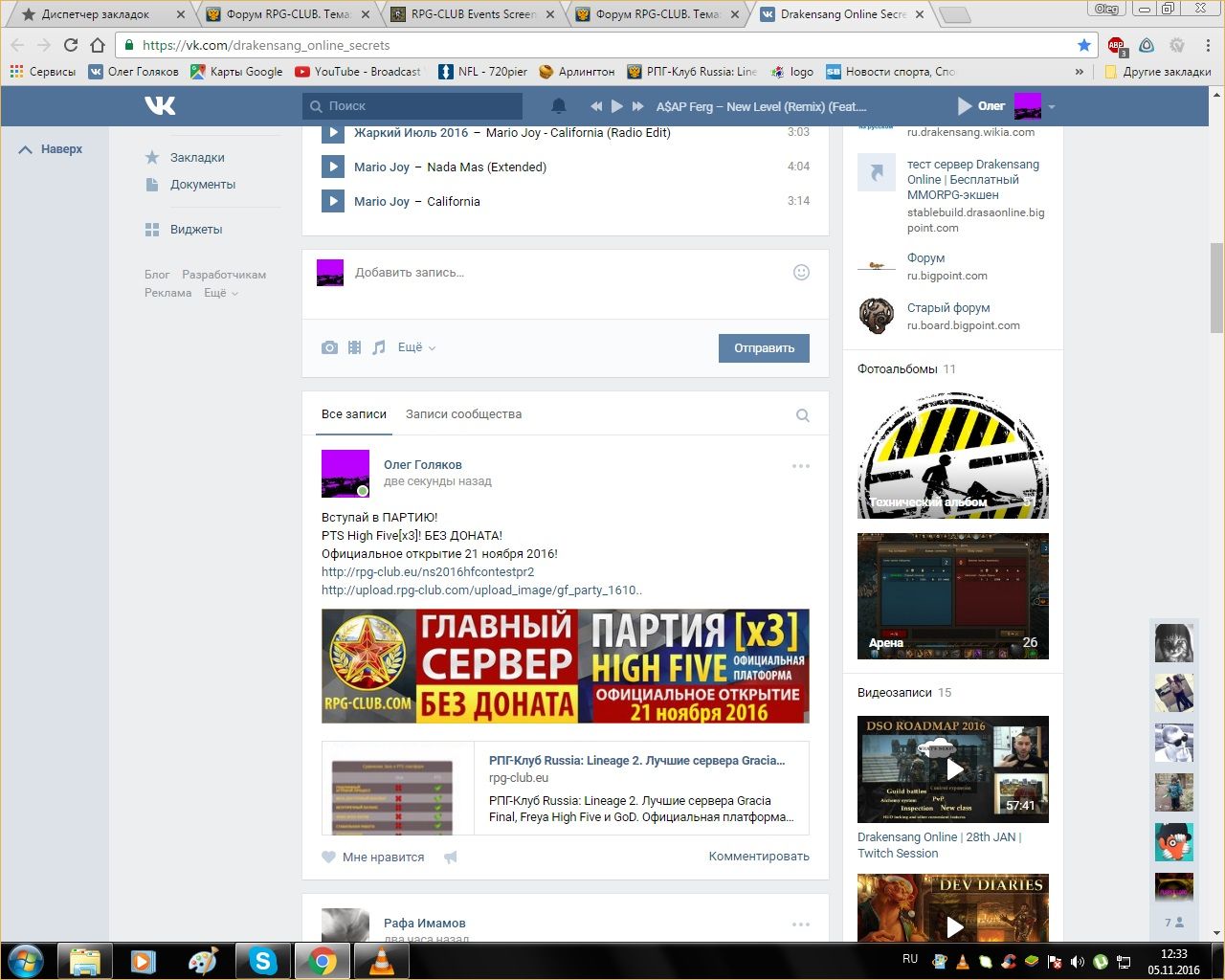
Task: Click the VK logo in the header
Action: click(x=160, y=105)
